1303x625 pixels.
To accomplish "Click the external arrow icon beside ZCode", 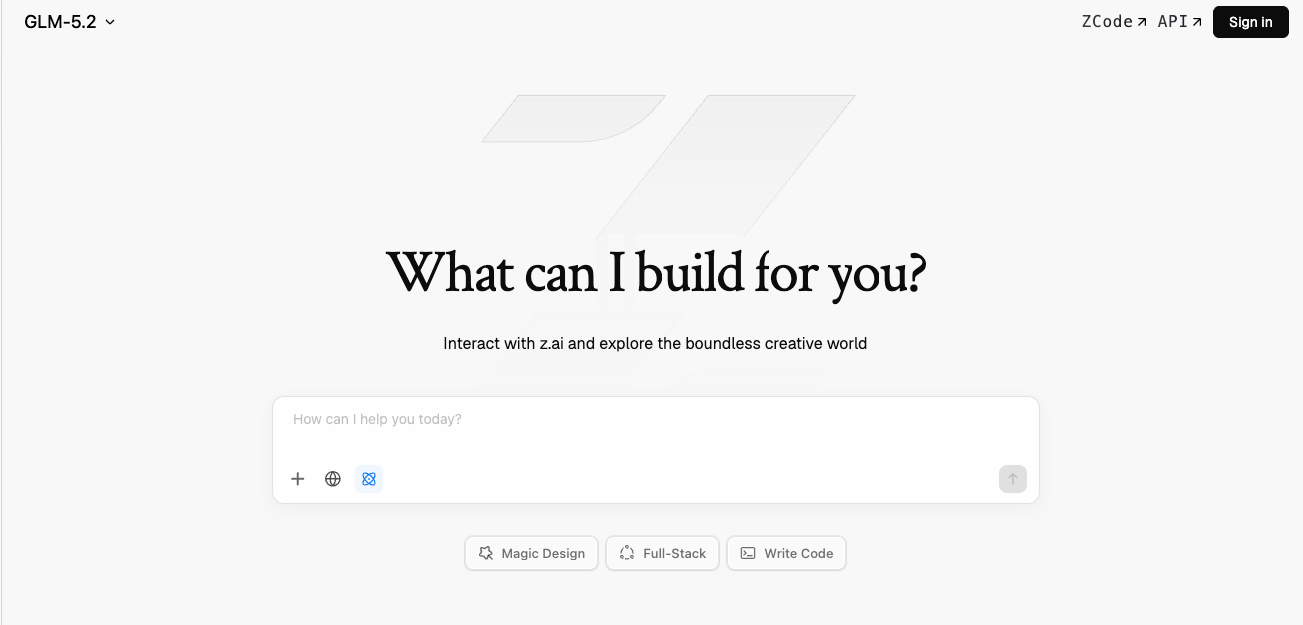I will pos(1142,22).
